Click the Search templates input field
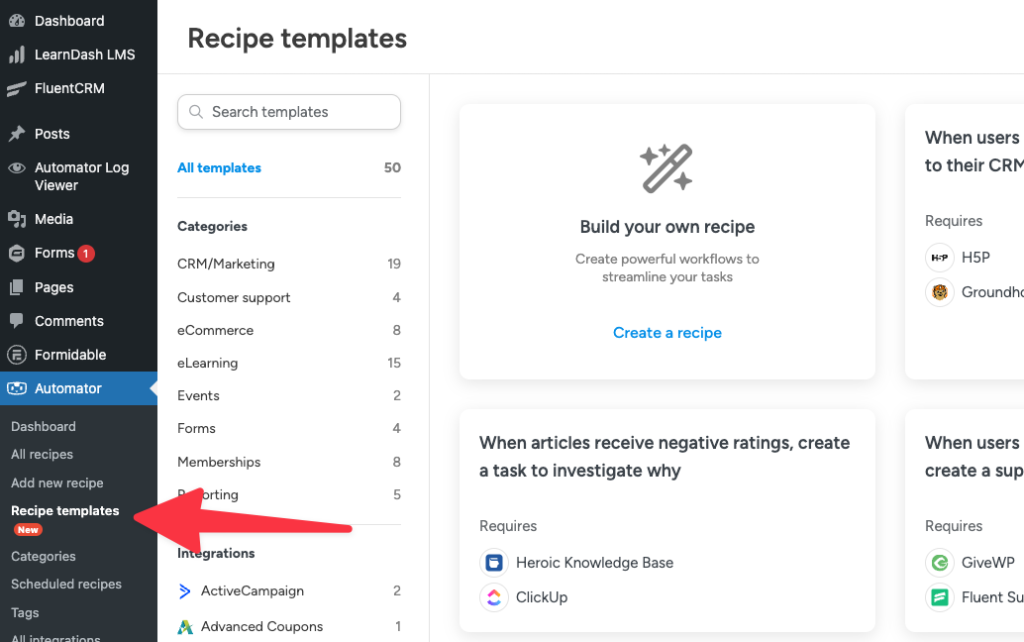Image resolution: width=1024 pixels, height=642 pixels. pos(288,112)
